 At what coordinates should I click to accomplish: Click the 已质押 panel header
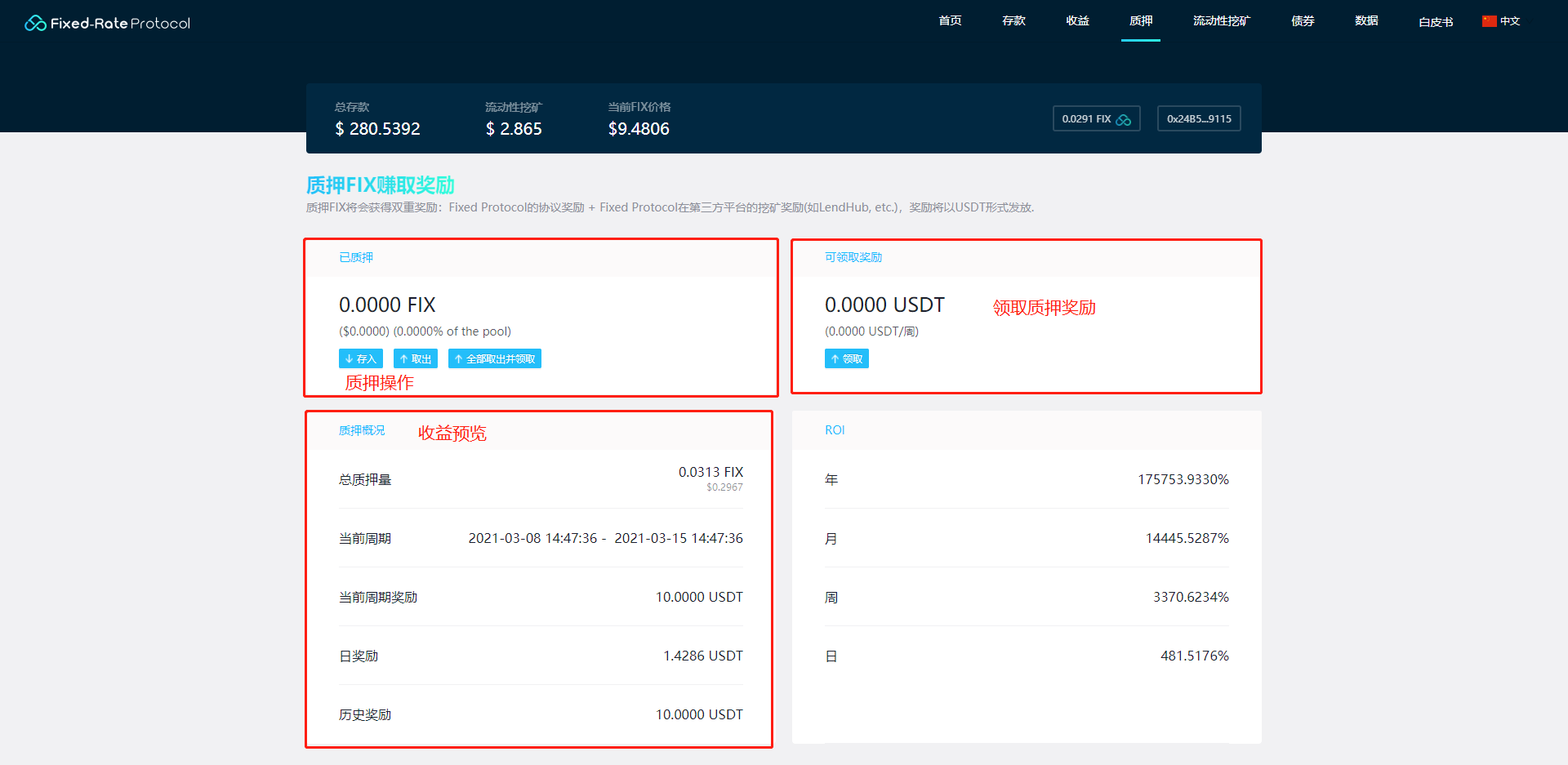point(356,257)
